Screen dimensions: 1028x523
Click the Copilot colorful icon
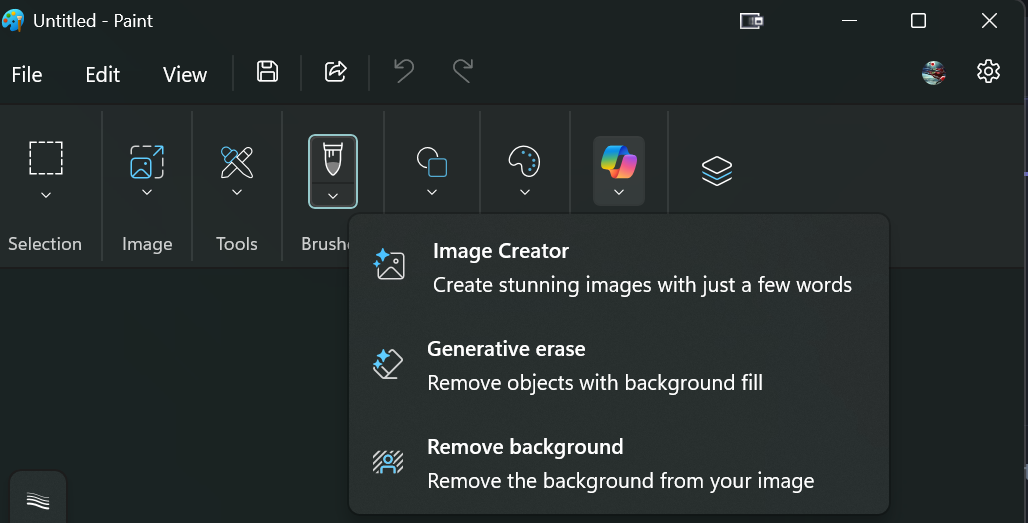pyautogui.click(x=619, y=160)
